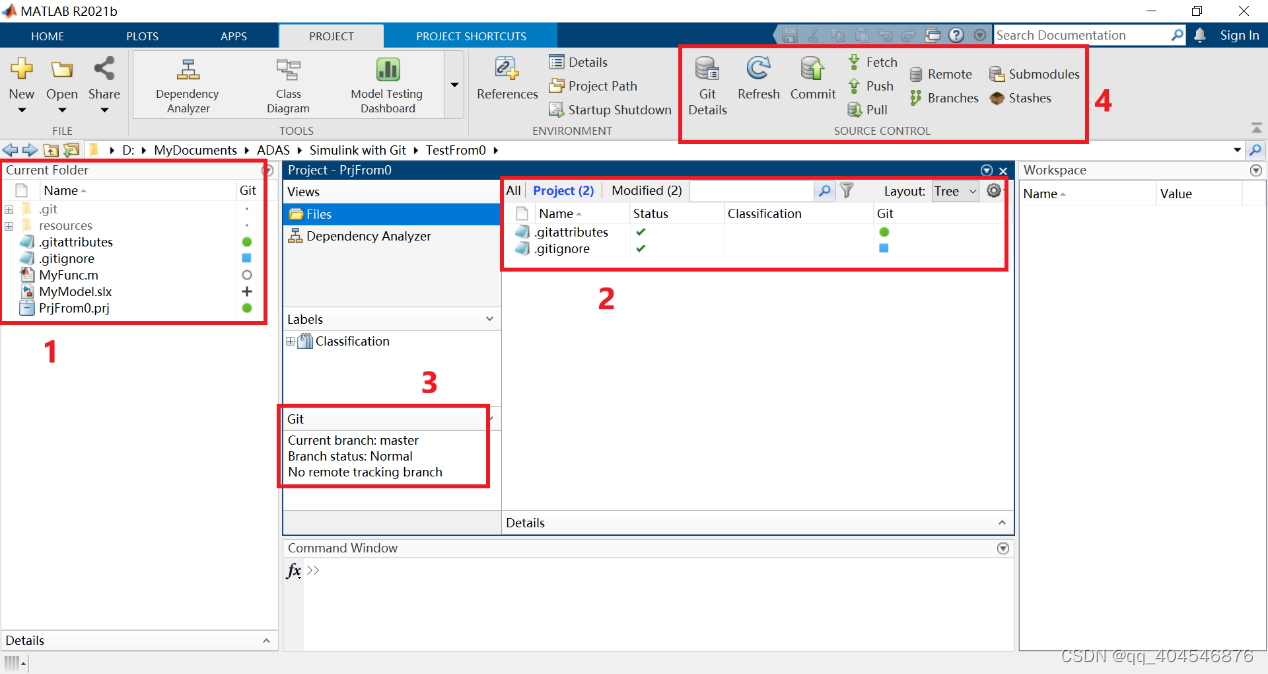This screenshot has width=1268, height=674.
Task: Click the Pull button
Action: [867, 110]
